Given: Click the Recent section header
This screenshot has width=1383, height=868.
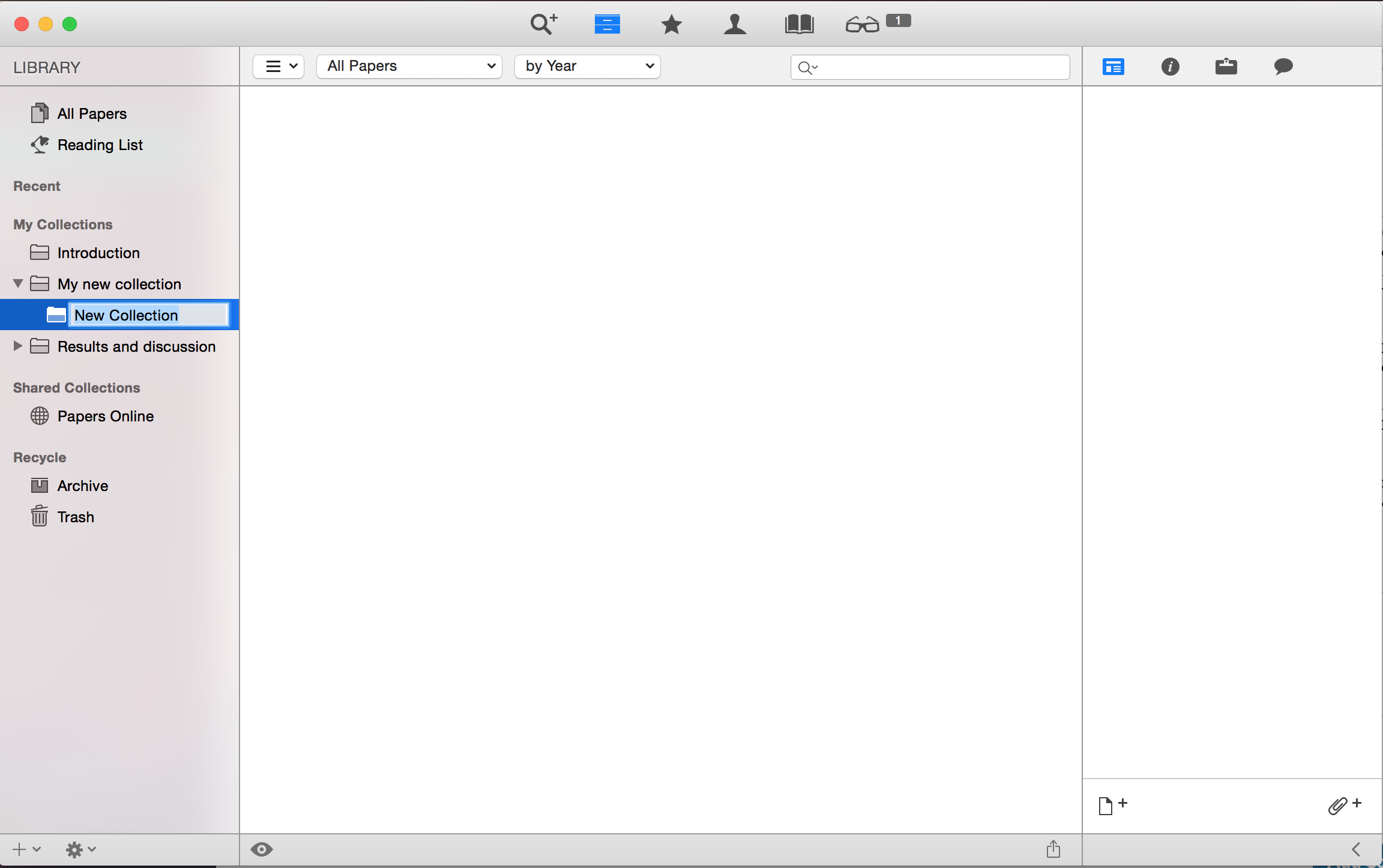Looking at the screenshot, I should click(x=37, y=186).
